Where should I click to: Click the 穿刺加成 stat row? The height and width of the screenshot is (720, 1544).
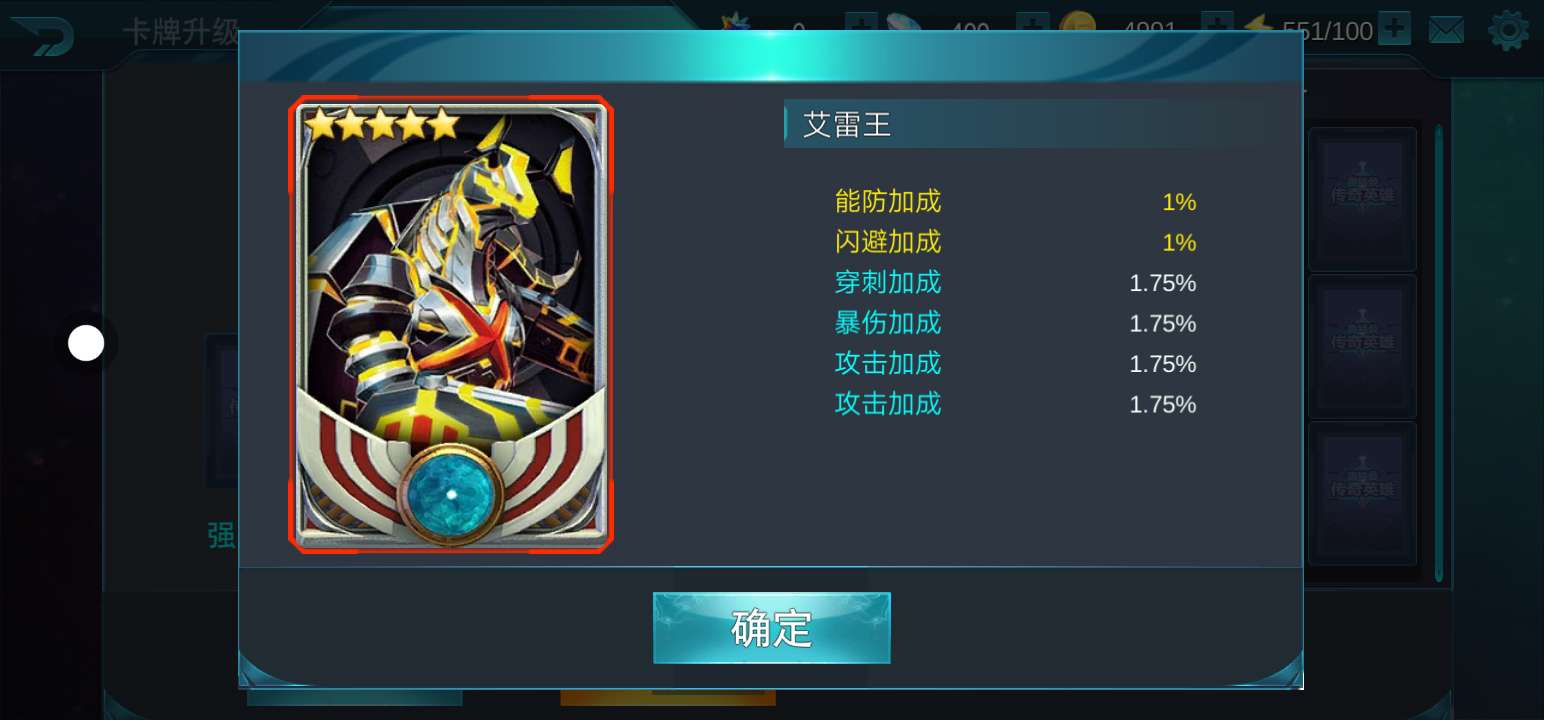coord(1015,283)
